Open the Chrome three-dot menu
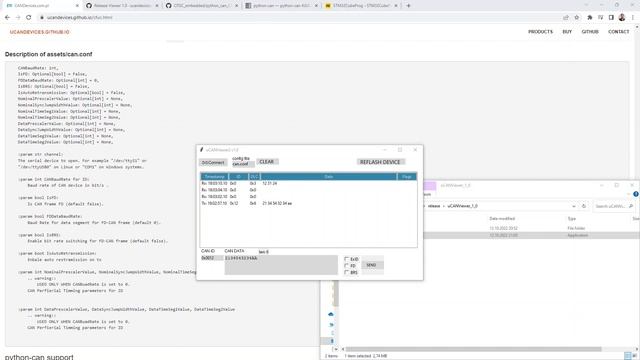The image size is (640, 360). click(633, 18)
